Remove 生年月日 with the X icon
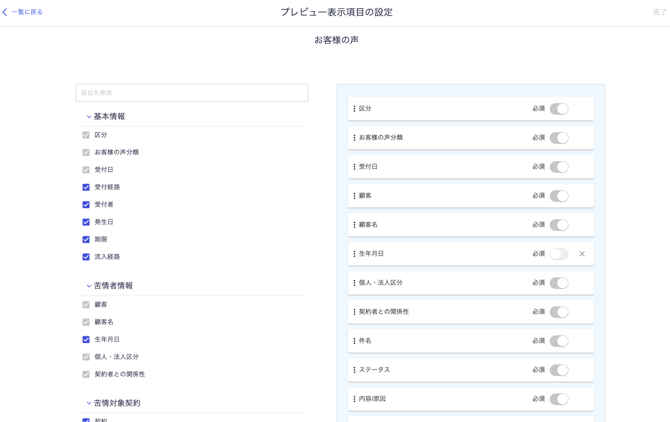 coord(582,254)
